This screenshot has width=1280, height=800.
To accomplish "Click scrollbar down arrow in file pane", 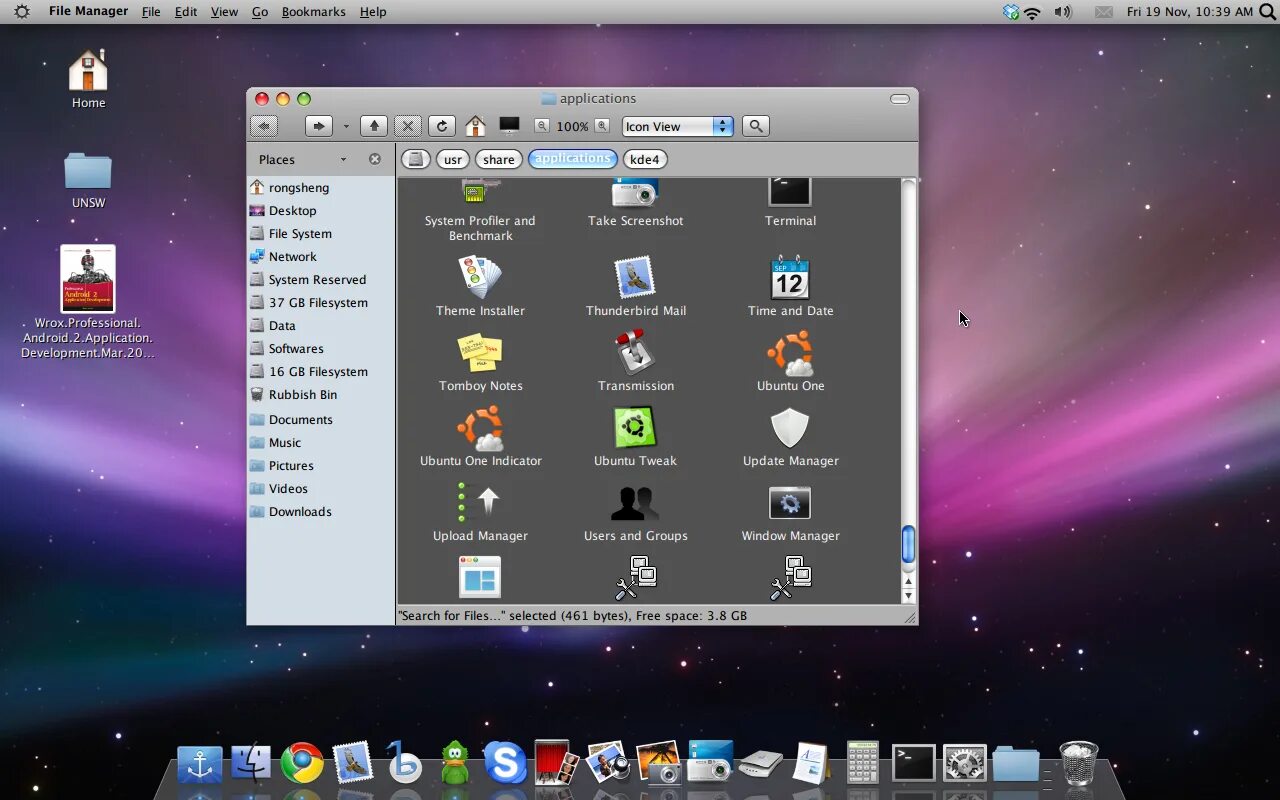I will pyautogui.click(x=908, y=596).
